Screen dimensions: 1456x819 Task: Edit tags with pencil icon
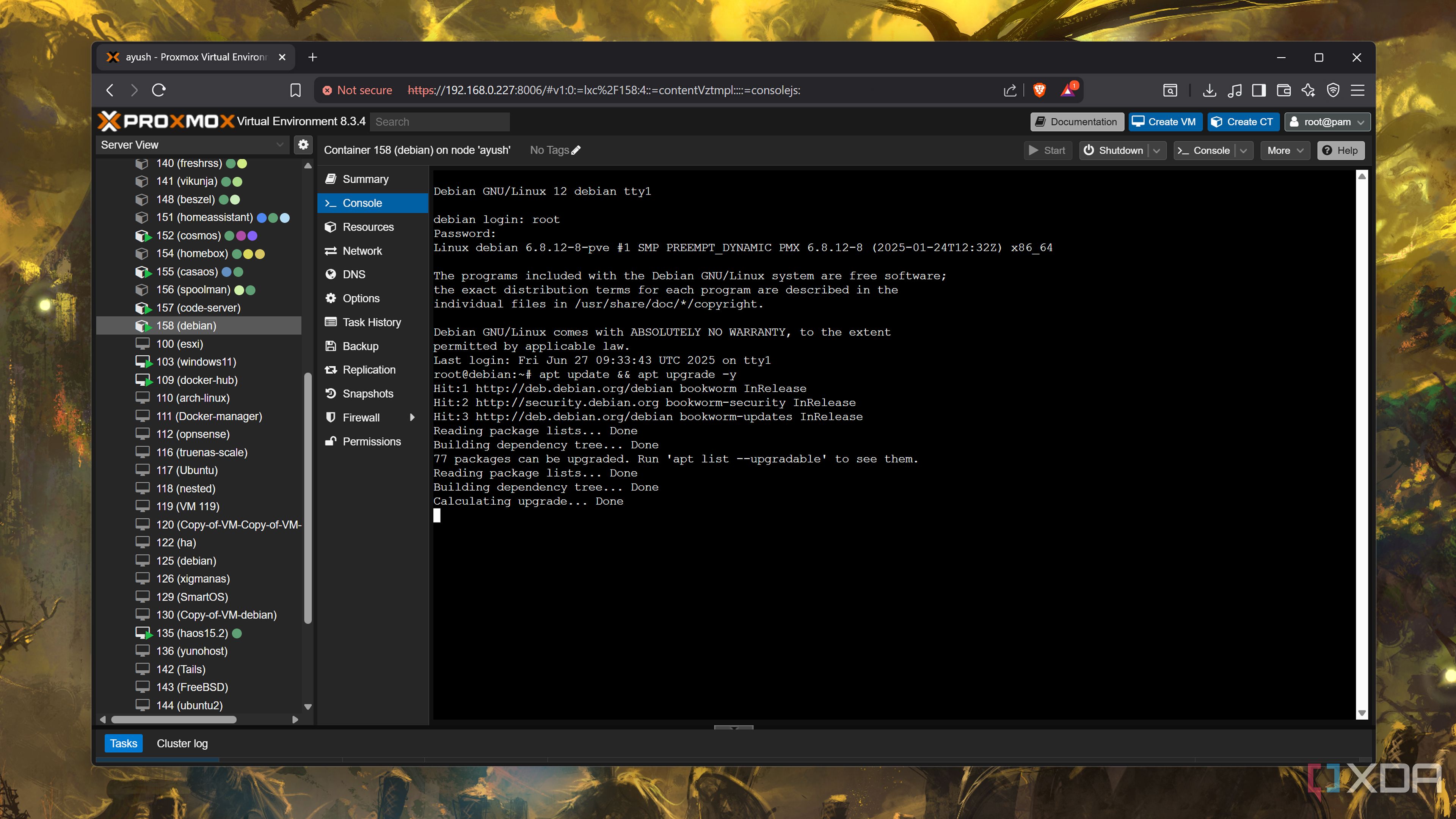point(576,151)
